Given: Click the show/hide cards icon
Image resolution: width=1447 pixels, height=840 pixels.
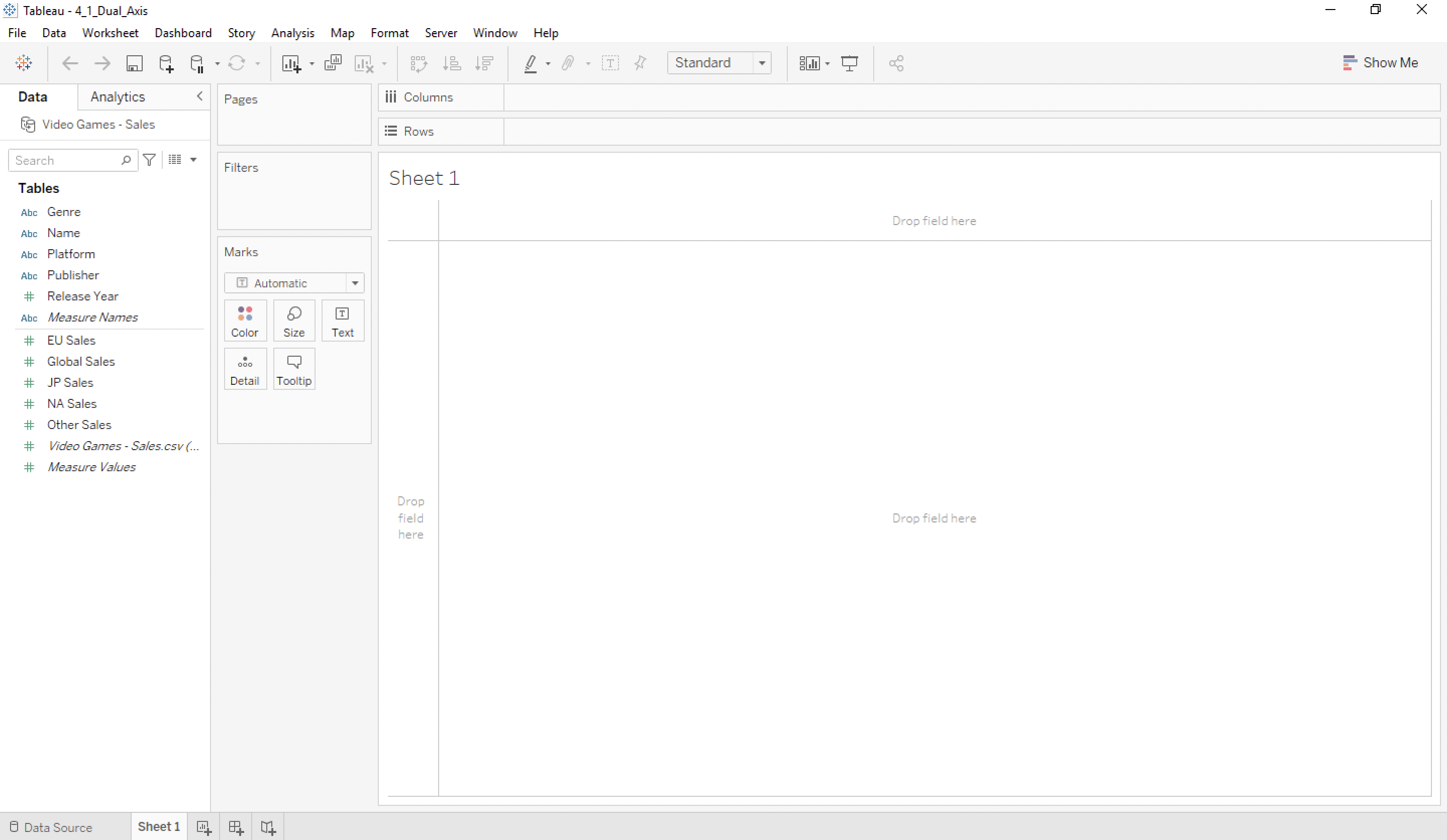Looking at the screenshot, I should 809,63.
